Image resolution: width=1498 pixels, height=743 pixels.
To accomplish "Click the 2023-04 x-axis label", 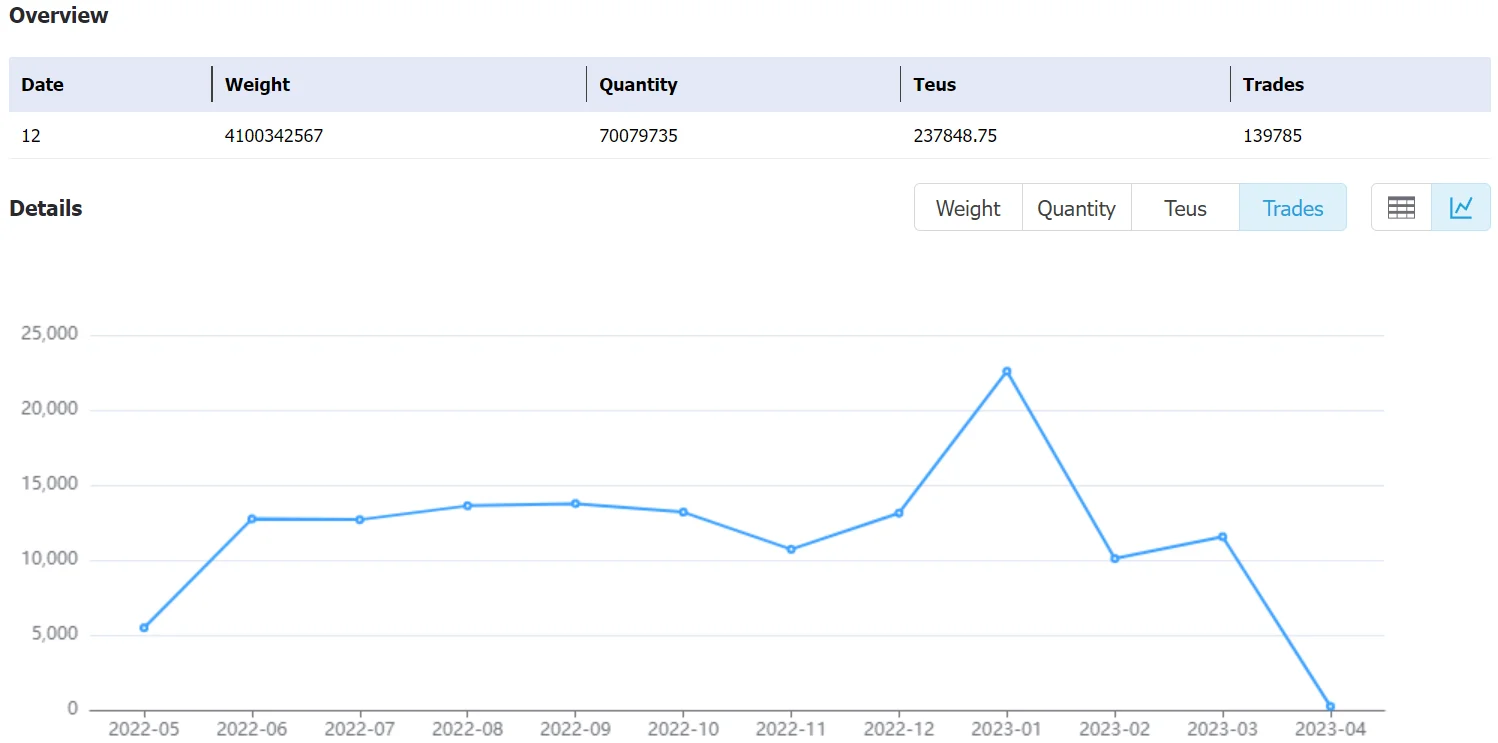I will [1330, 729].
